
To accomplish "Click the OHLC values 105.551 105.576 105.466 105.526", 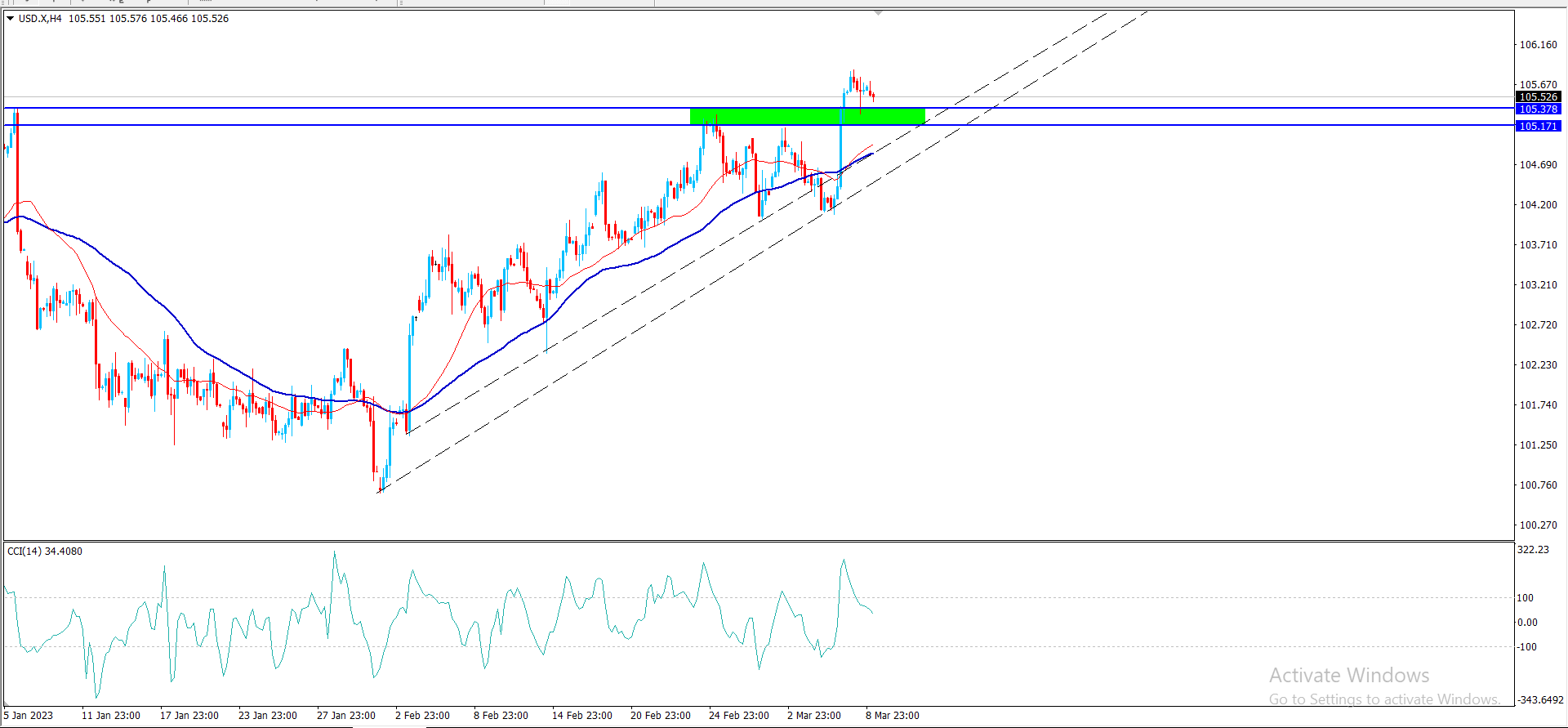I will point(149,18).
